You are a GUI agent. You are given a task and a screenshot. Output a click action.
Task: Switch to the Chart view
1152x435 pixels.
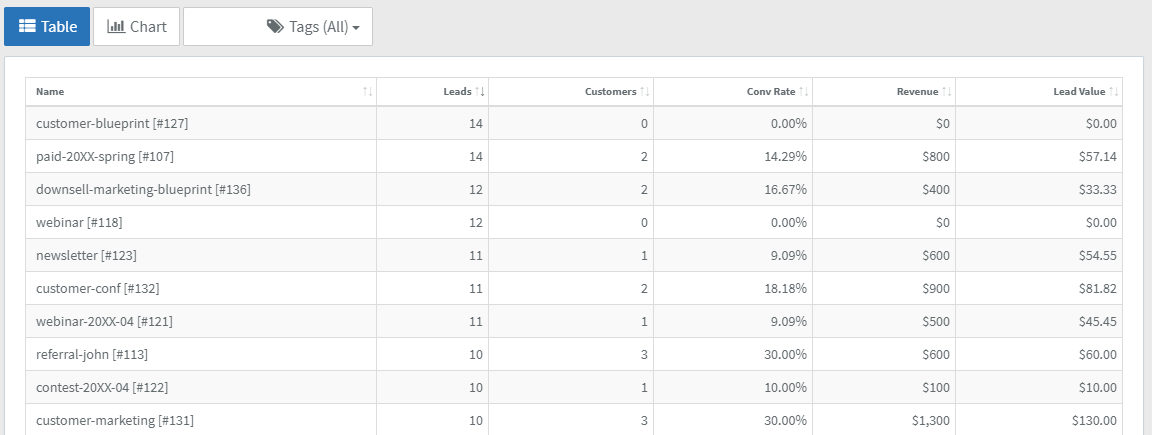pyautogui.click(x=137, y=26)
